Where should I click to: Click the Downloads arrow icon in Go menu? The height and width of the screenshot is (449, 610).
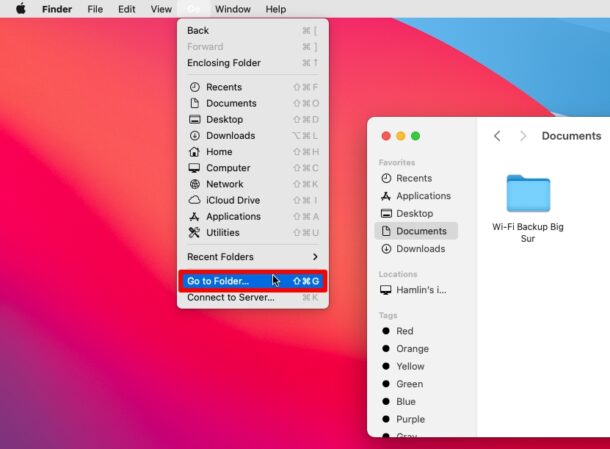(x=195, y=135)
